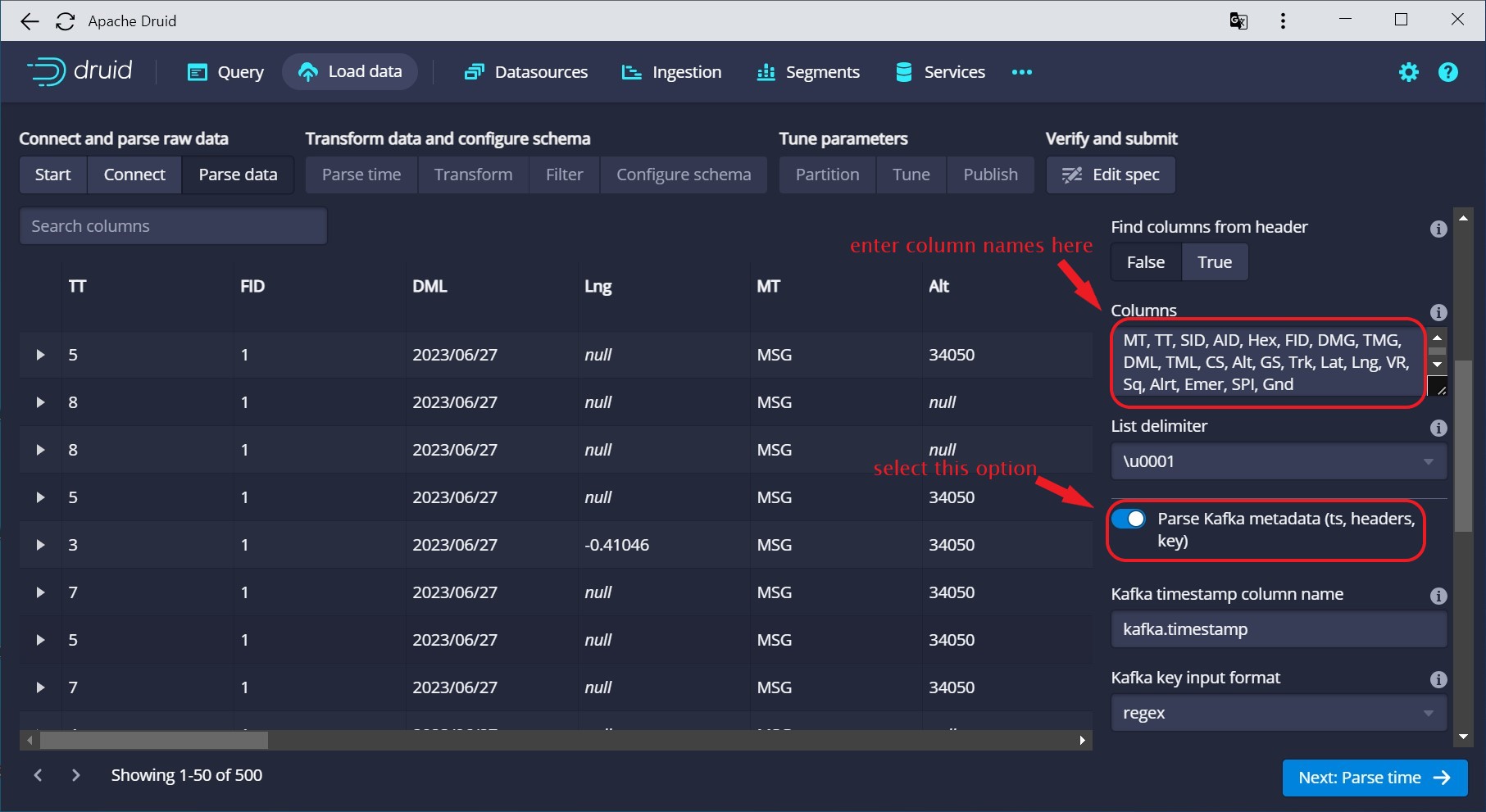Set Find columns from header to False
Viewport: 1486px width, 812px height.
pyautogui.click(x=1145, y=262)
